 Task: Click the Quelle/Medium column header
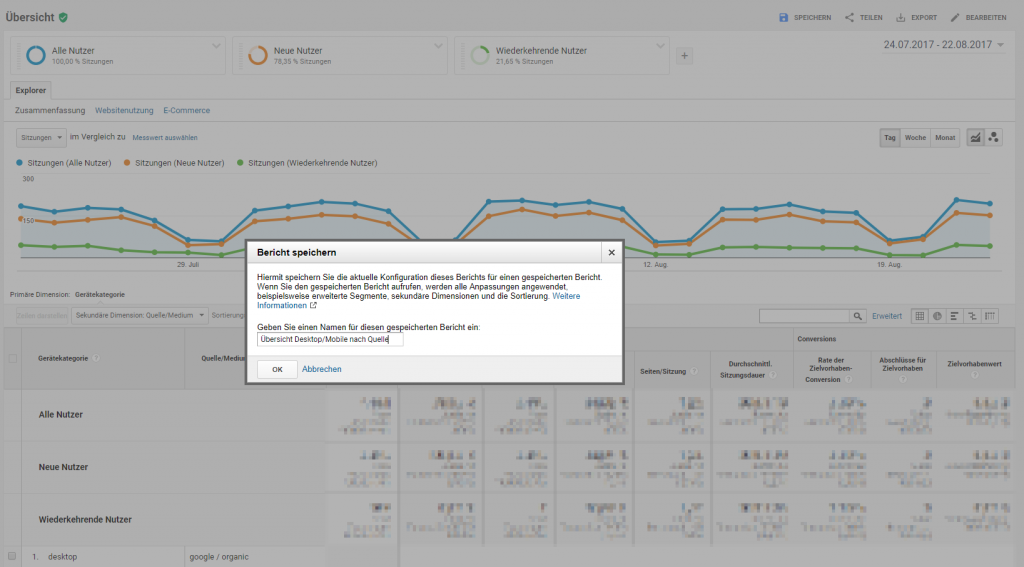[223, 358]
